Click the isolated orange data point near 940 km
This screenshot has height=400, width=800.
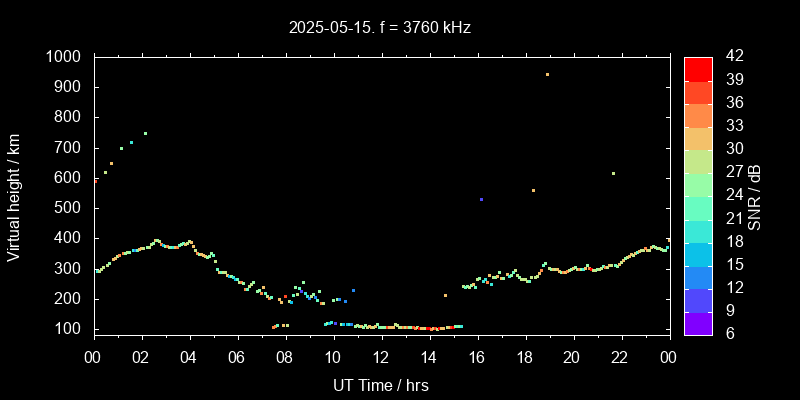[547, 74]
